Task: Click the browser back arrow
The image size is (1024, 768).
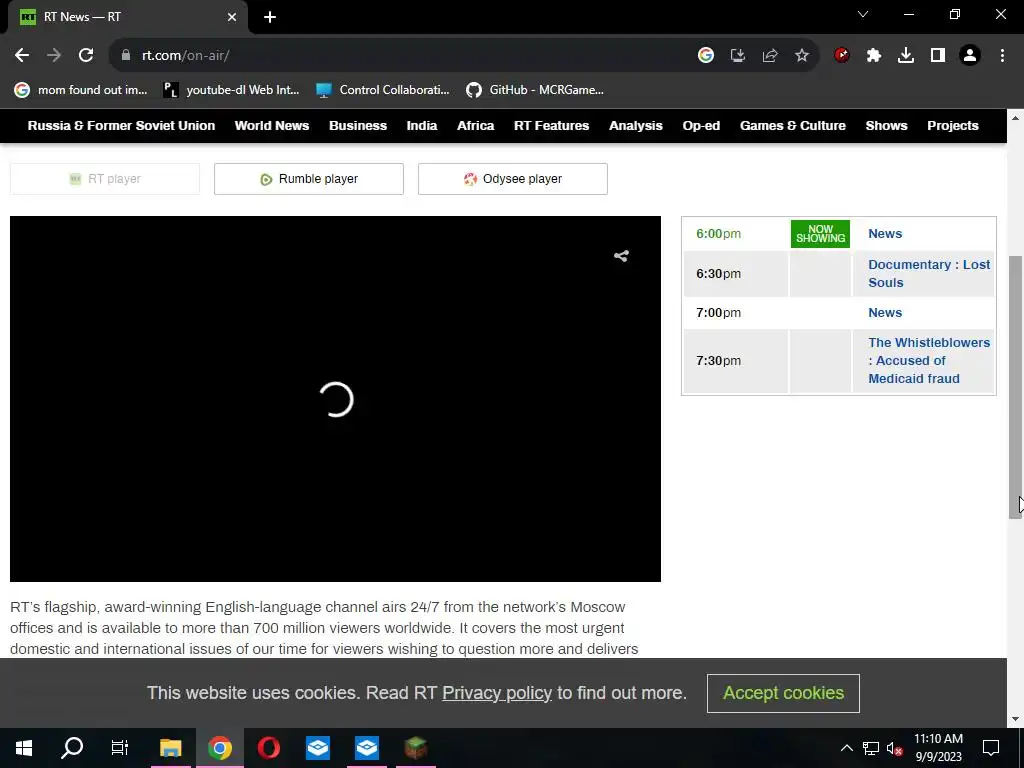Action: (x=22, y=56)
